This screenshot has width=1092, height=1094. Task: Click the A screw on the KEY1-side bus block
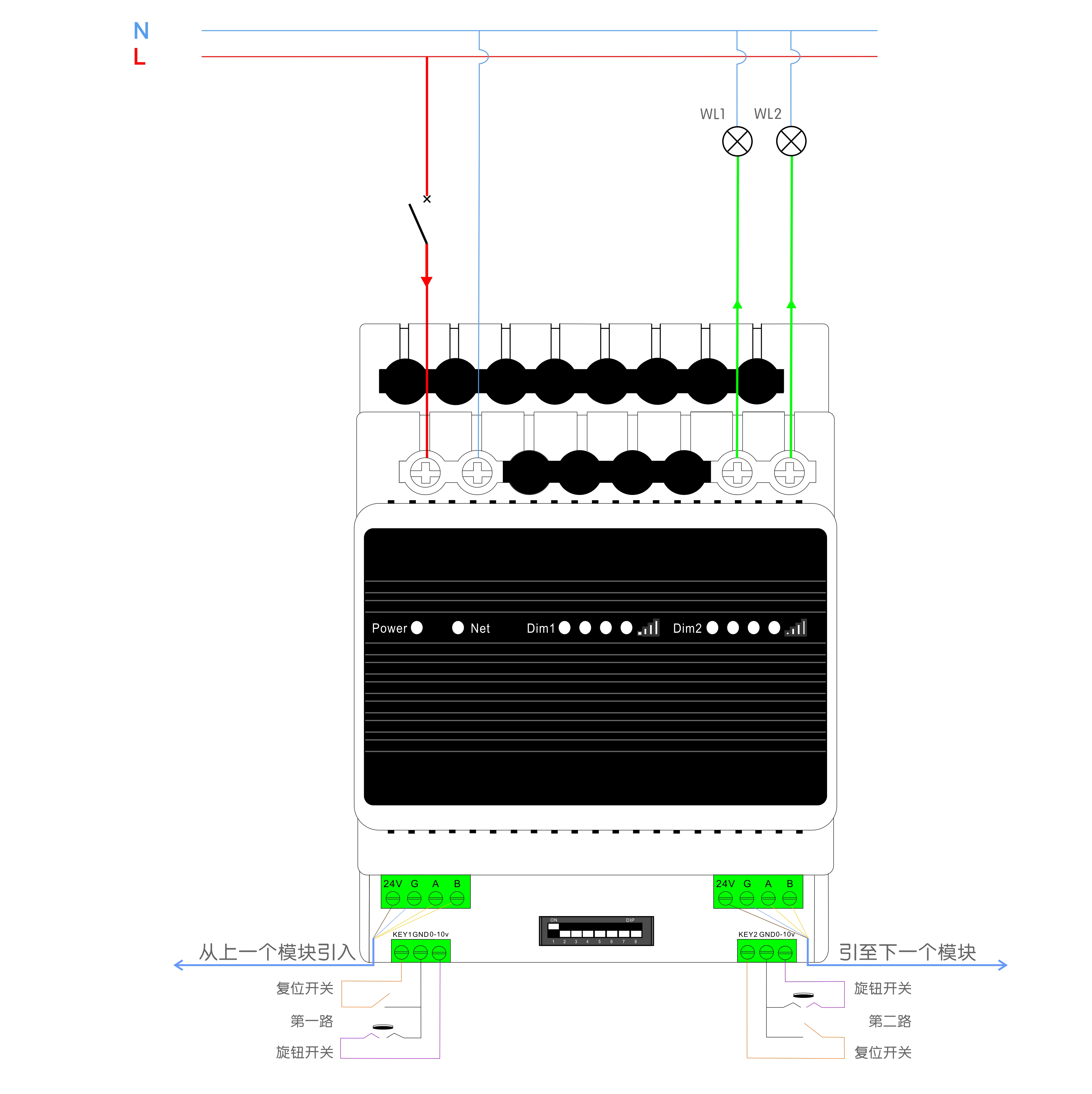click(x=435, y=898)
